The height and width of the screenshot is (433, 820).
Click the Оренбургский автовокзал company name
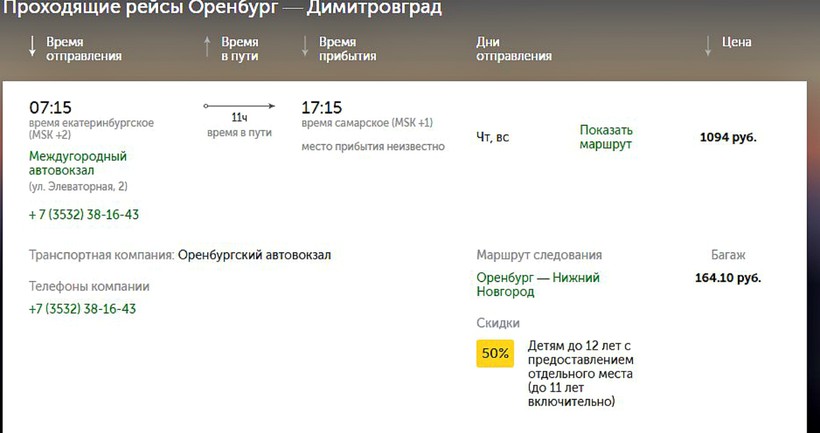coord(254,255)
